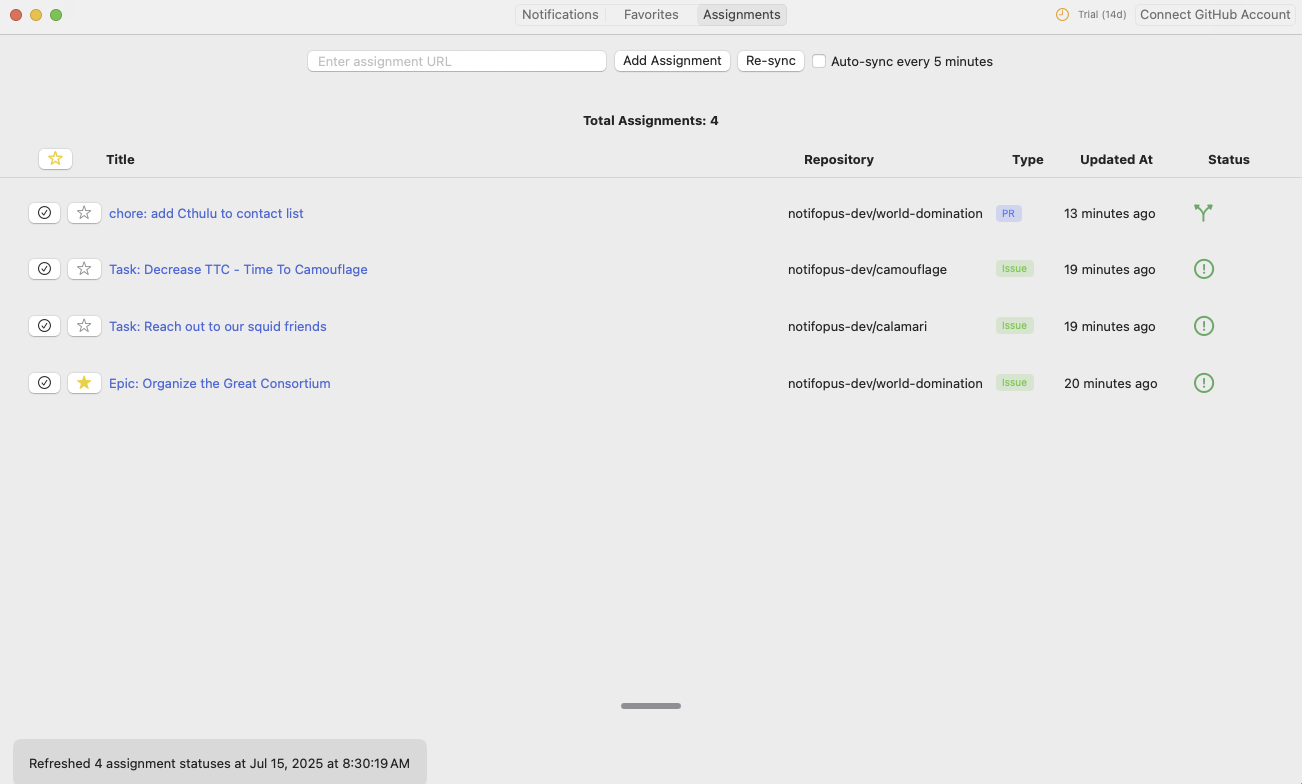1302x784 pixels.
Task: Click the Updated At column header
Action: pyautogui.click(x=1116, y=159)
